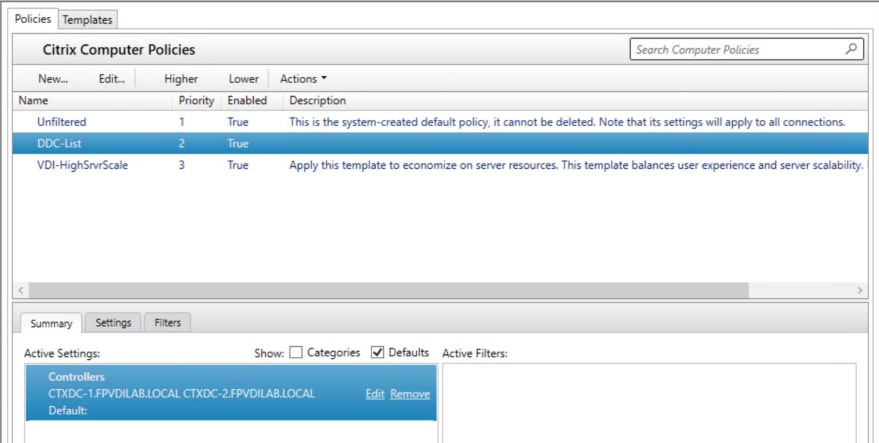
Task: Click the New... toolbar button
Action: point(53,79)
